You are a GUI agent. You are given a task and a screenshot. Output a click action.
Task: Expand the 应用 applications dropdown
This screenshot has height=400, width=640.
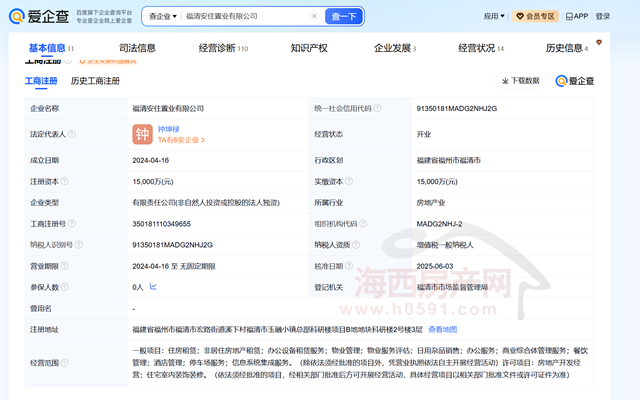click(x=493, y=16)
